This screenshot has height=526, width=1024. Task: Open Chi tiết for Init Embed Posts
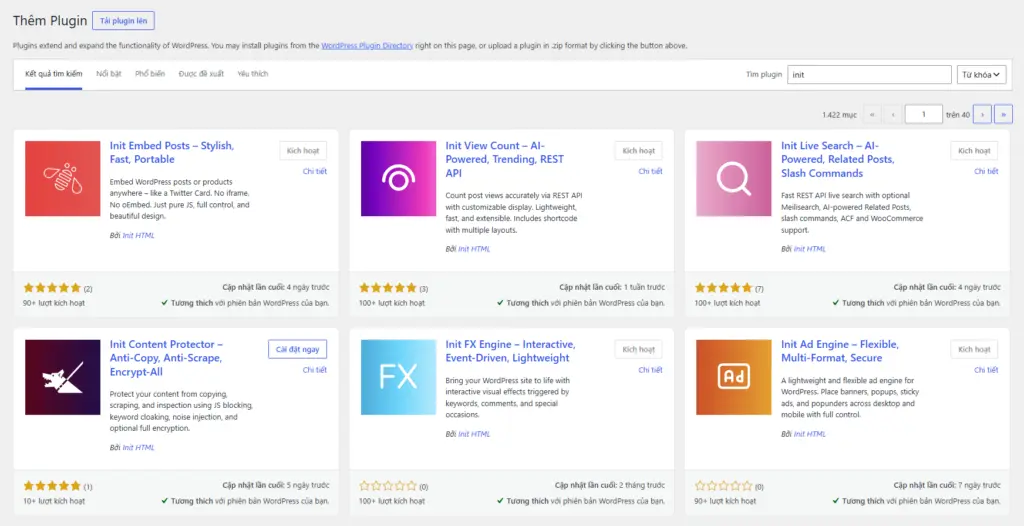click(x=315, y=171)
